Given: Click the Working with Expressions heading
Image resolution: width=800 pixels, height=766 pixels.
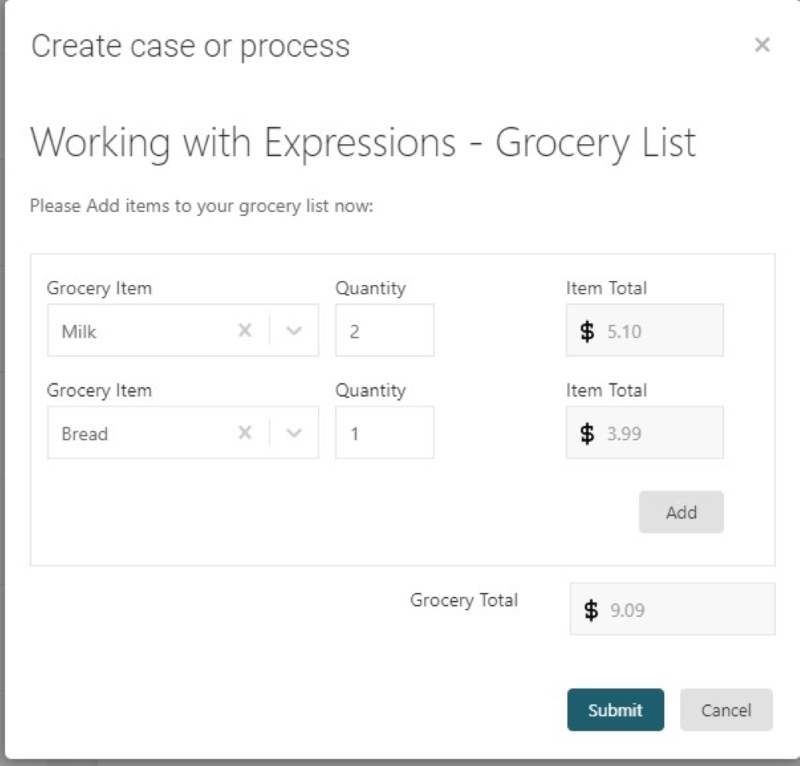Looking at the screenshot, I should [x=363, y=143].
